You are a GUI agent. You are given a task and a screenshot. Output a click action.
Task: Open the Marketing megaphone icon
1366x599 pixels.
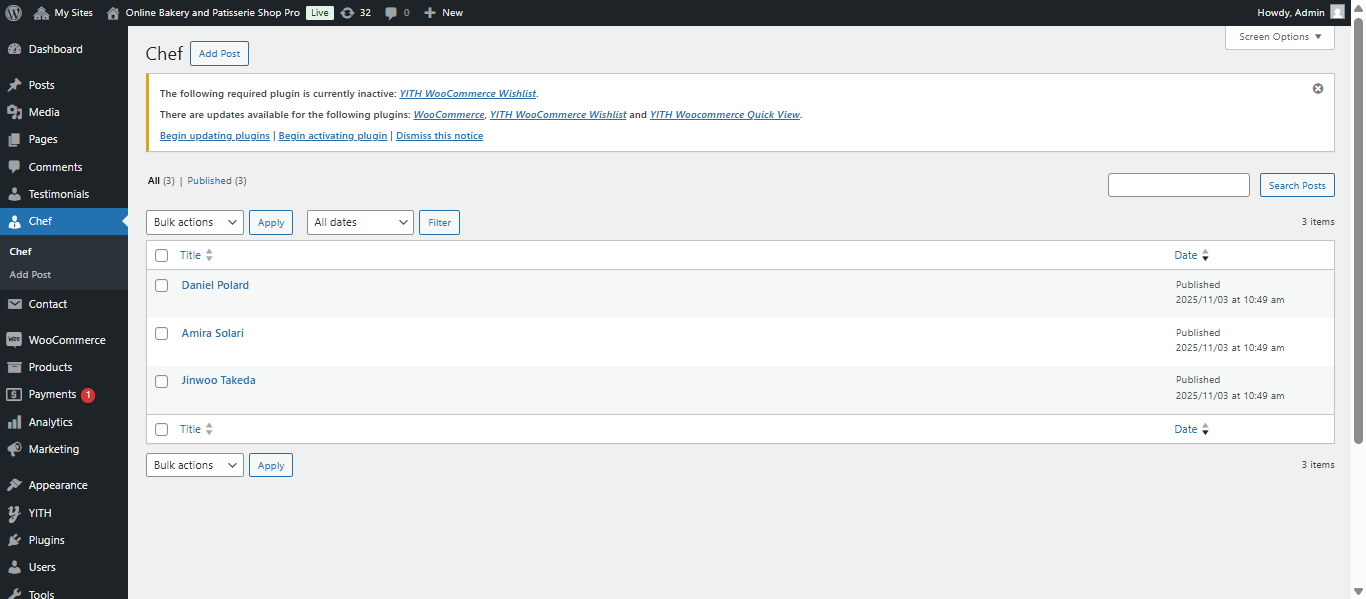click(x=14, y=449)
